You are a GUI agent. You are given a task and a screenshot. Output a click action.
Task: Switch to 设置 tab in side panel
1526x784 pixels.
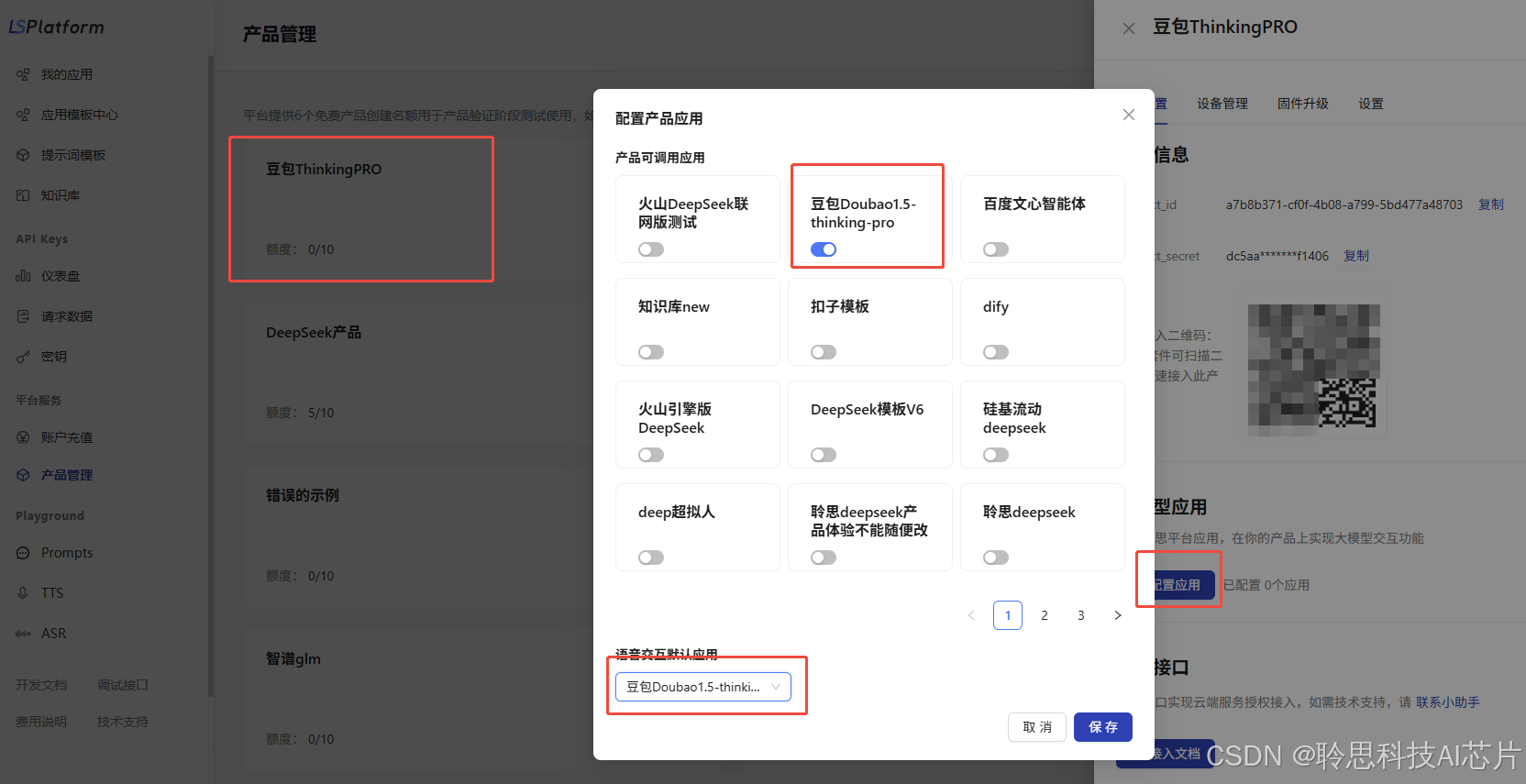[x=1371, y=104]
